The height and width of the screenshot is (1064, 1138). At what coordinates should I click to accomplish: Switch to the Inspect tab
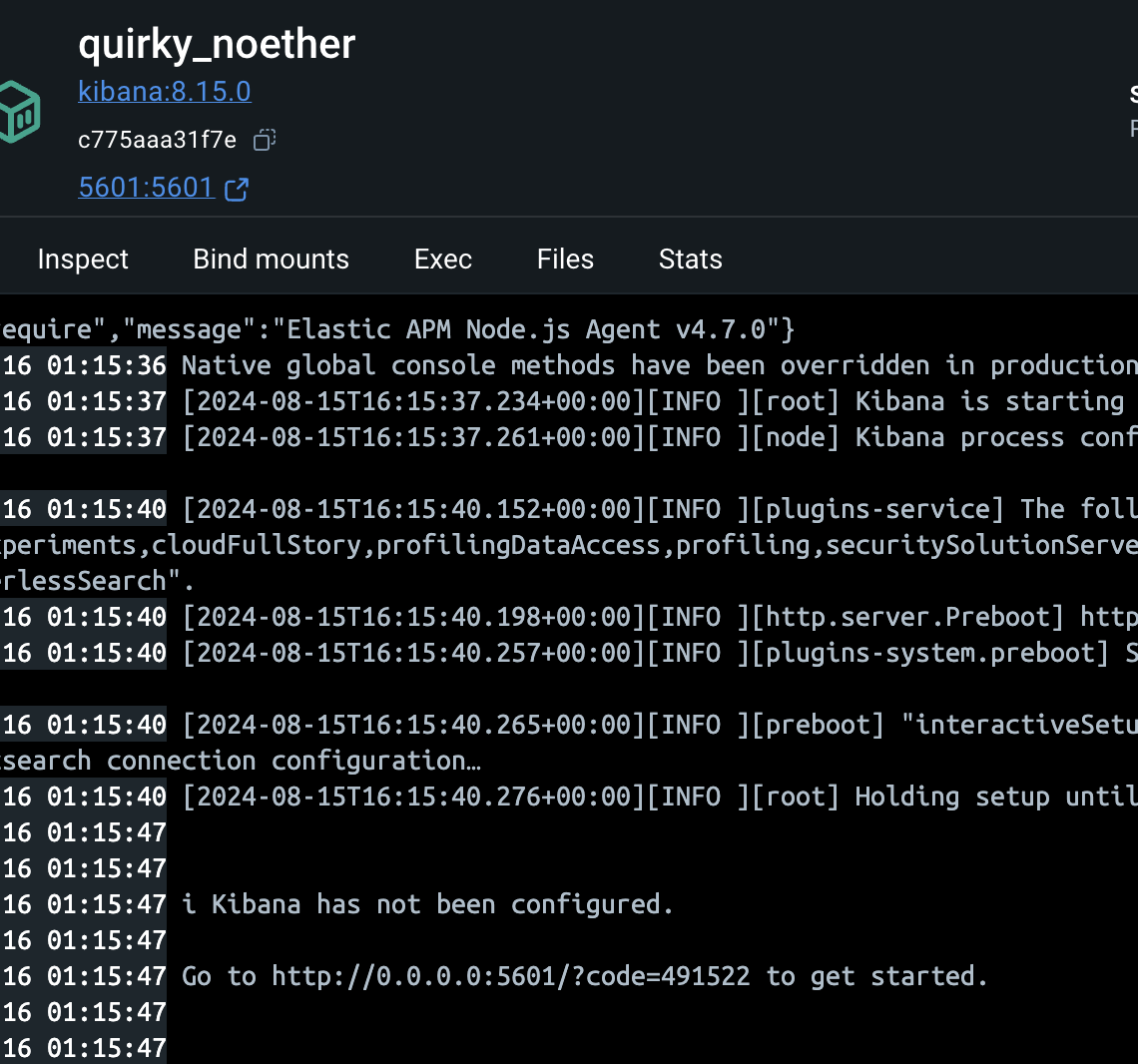(x=83, y=260)
